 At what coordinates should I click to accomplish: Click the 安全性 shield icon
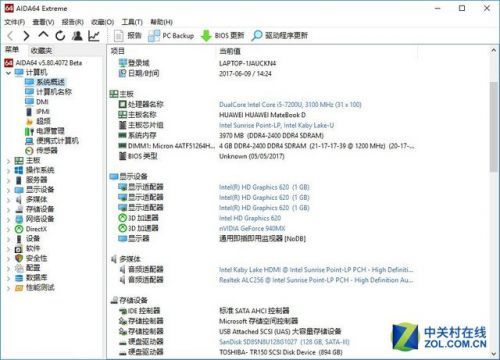(19, 258)
